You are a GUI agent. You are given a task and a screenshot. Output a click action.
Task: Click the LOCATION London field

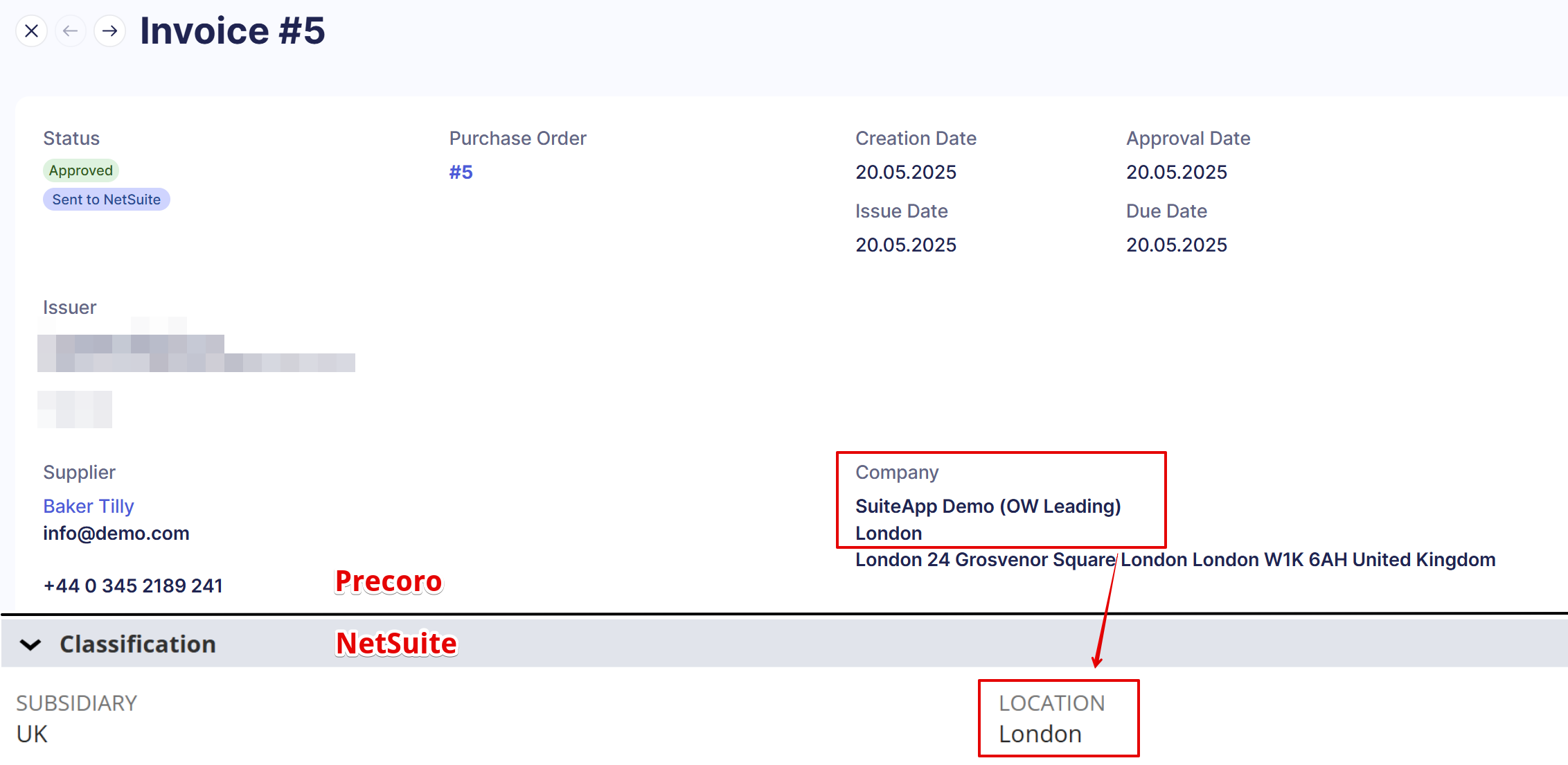[x=1058, y=719]
